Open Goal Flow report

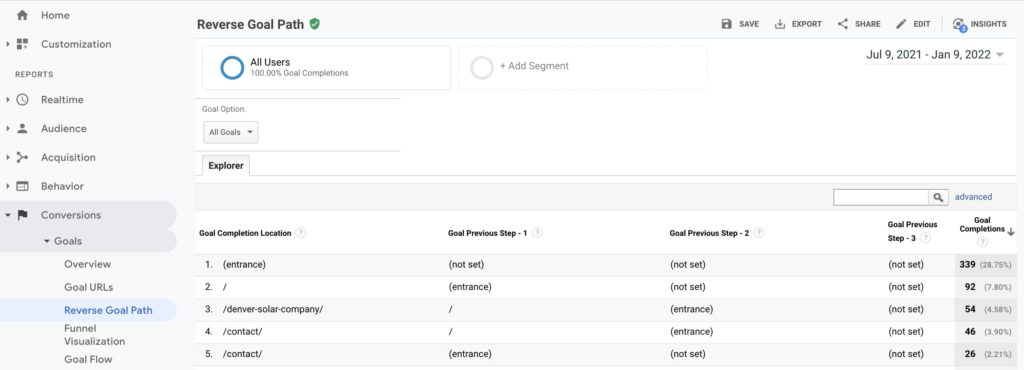coord(88,360)
